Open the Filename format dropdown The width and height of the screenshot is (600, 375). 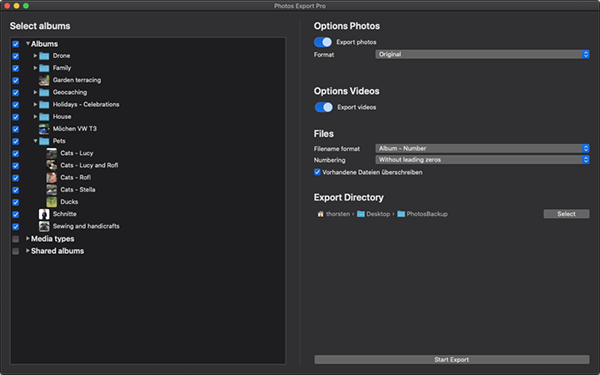click(x=482, y=148)
